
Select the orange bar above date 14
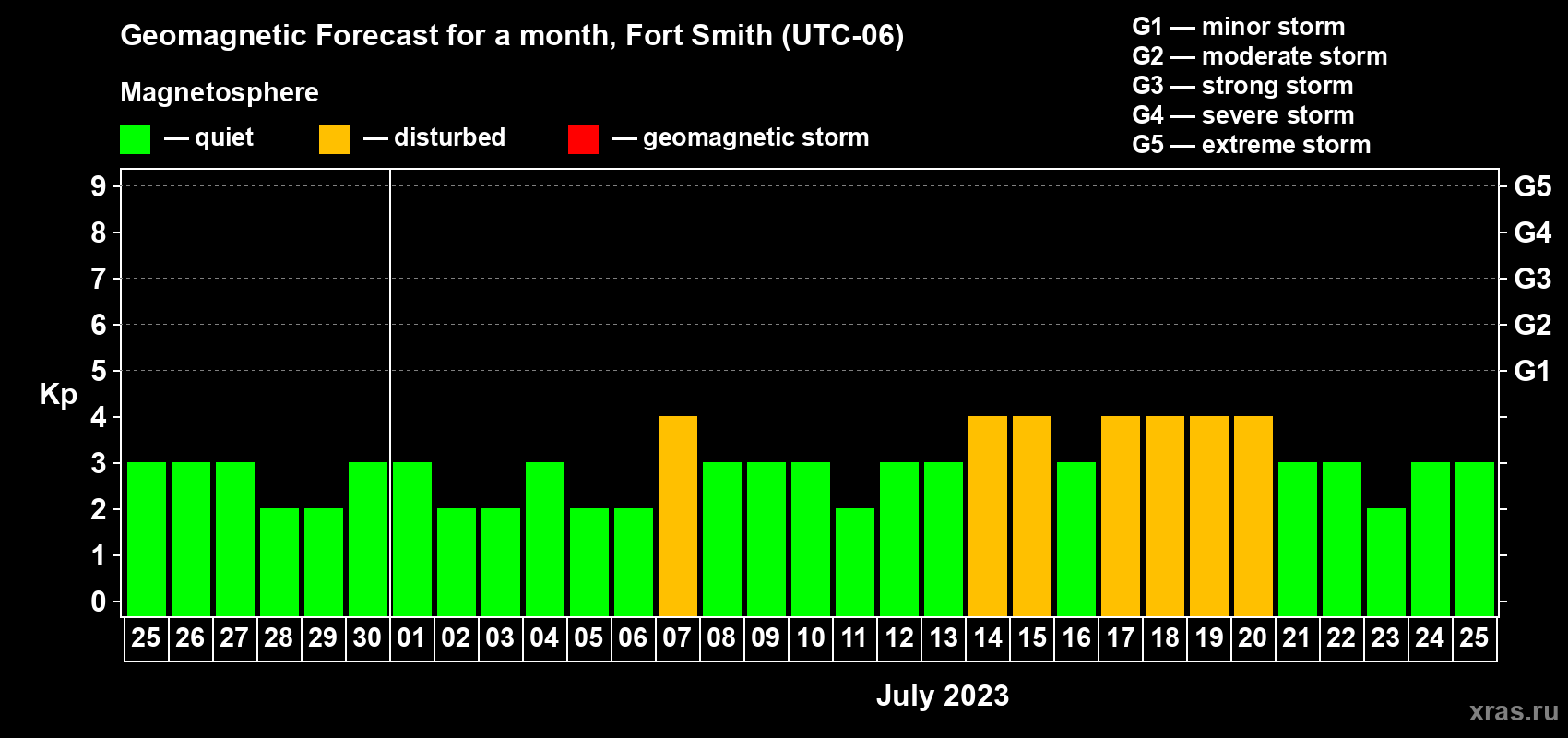[988, 516]
